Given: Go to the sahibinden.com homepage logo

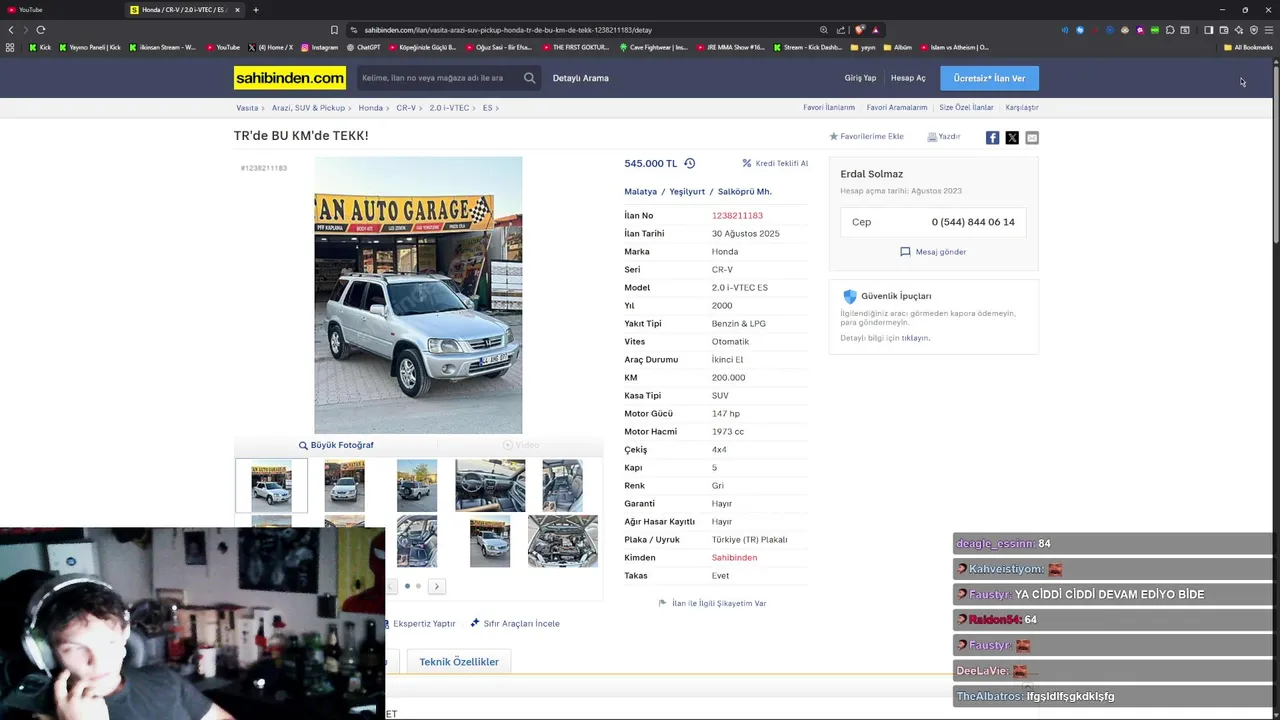Looking at the screenshot, I should (x=290, y=78).
